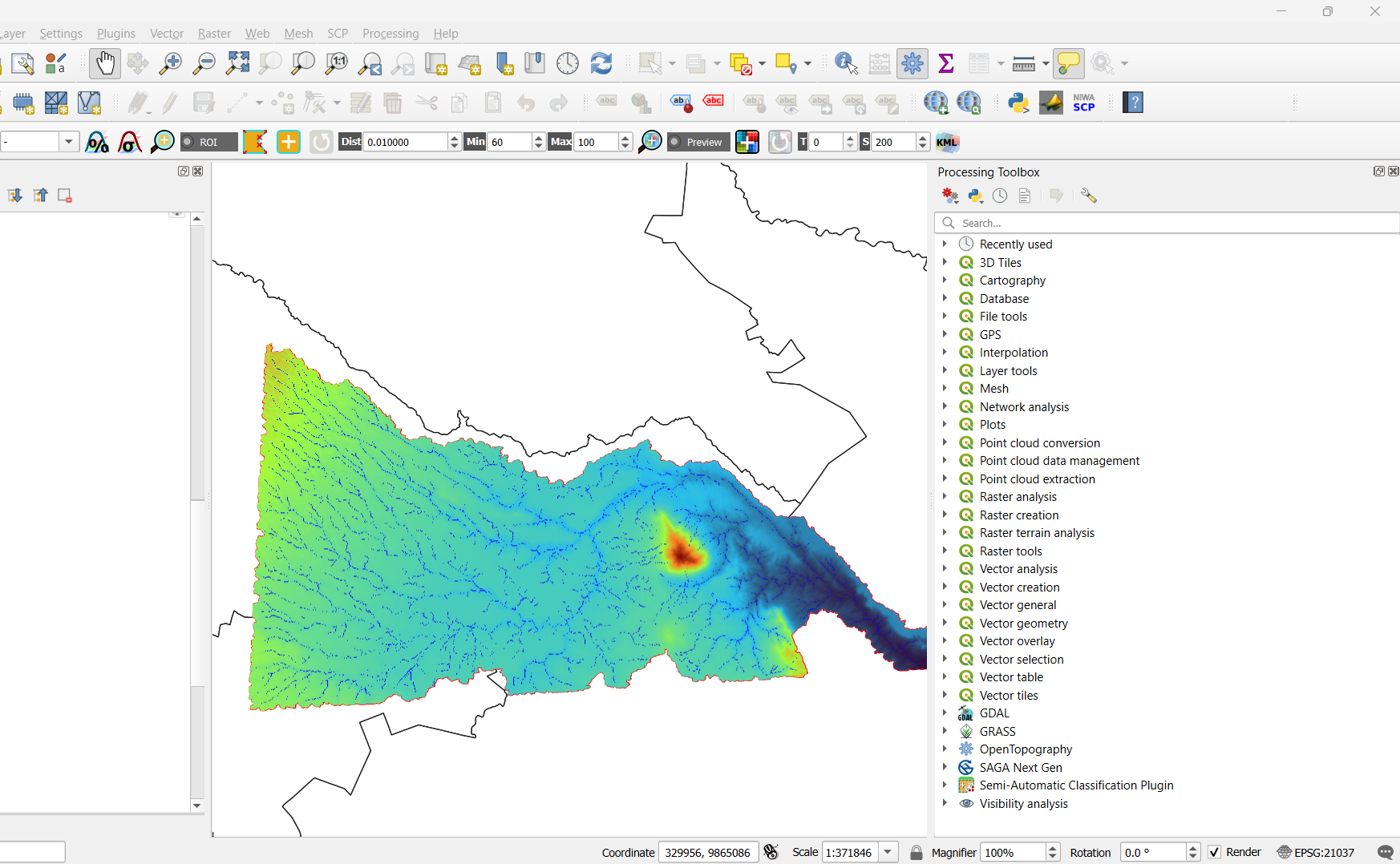Click the Scripts python icon in toolbox
The image size is (1400, 864).
[x=976, y=196]
